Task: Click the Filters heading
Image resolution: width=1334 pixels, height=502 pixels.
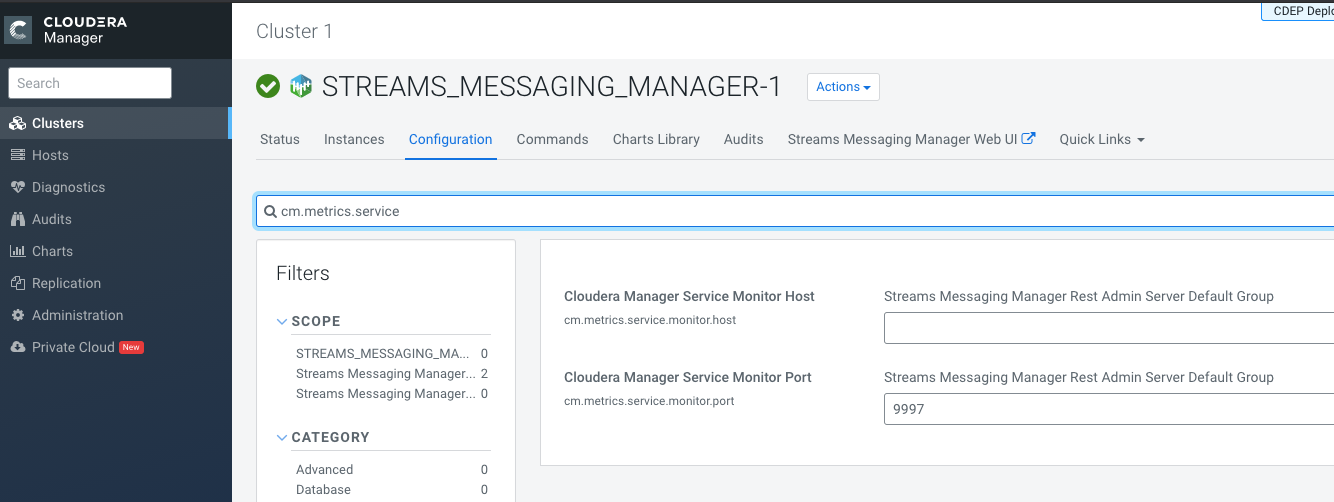Action: click(303, 273)
